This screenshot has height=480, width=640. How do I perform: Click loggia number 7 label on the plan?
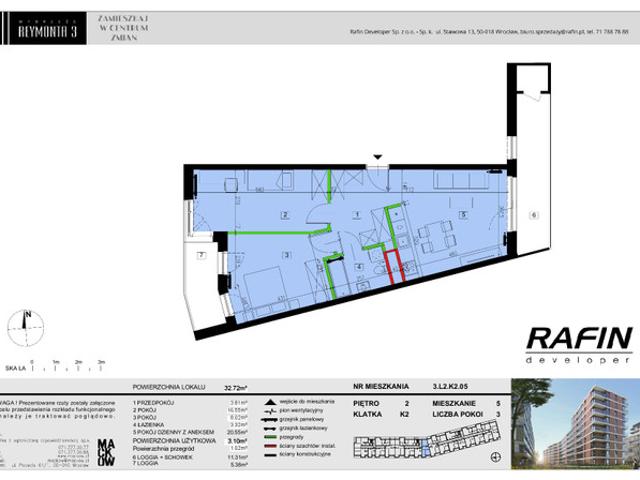(201, 256)
